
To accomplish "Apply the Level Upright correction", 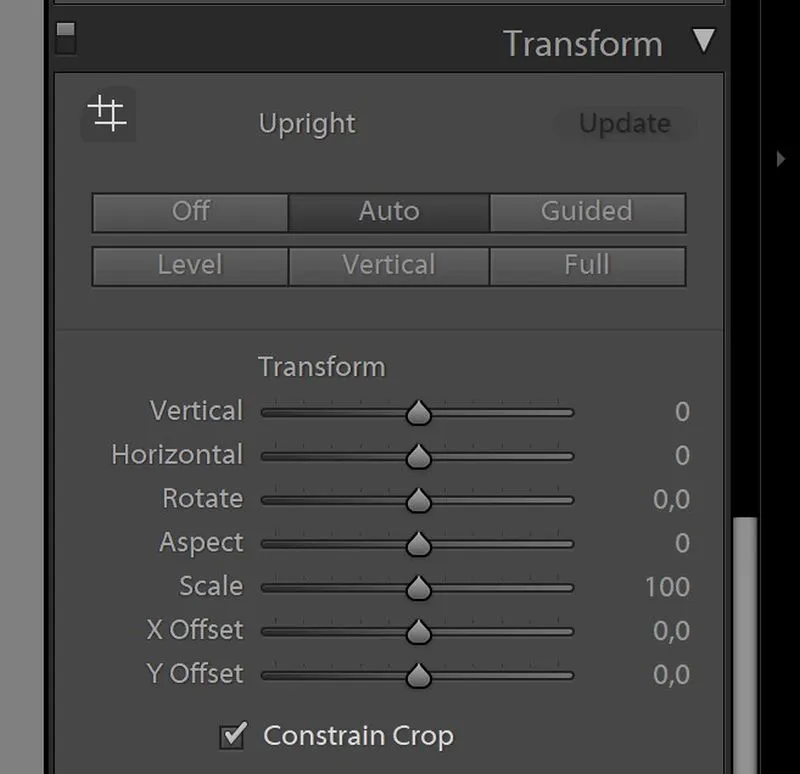I will pyautogui.click(x=190, y=266).
